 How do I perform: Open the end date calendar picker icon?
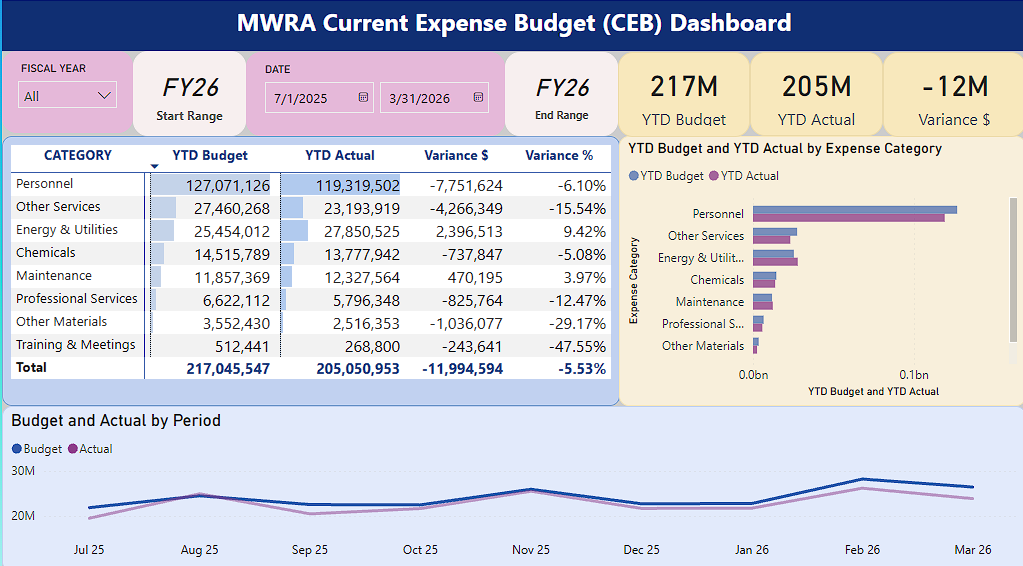click(478, 97)
